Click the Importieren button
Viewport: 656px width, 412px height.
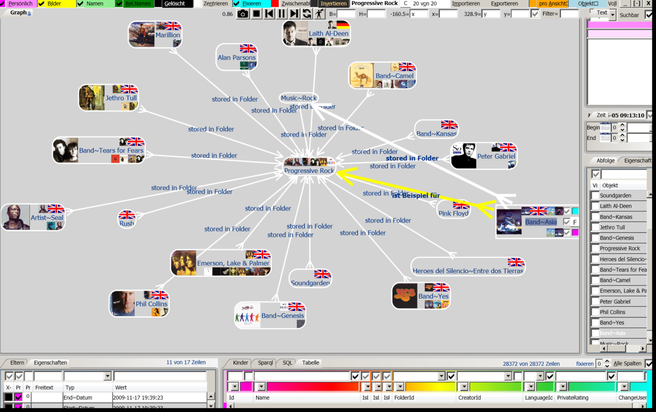(x=466, y=3)
